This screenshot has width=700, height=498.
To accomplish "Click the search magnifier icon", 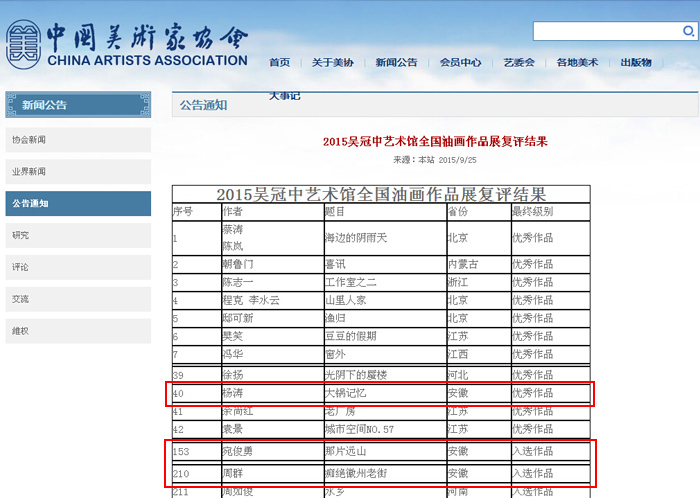I will pyautogui.click(x=688, y=31).
